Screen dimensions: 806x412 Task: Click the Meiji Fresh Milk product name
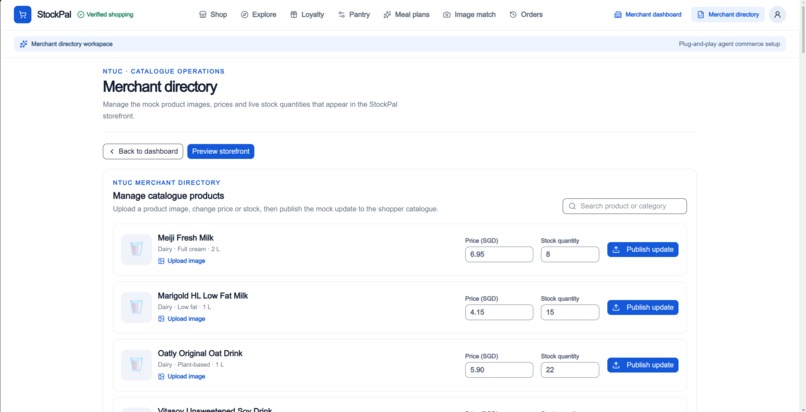(x=186, y=238)
